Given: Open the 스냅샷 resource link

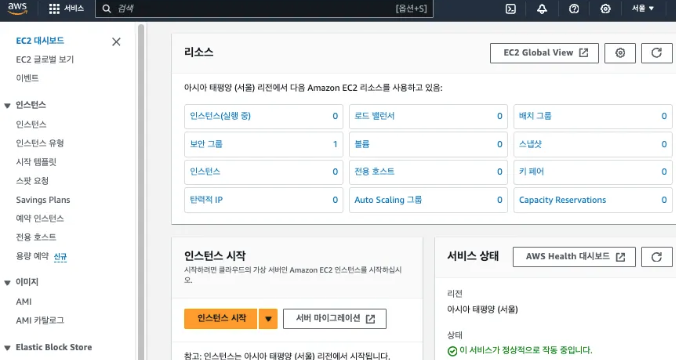Looking at the screenshot, I should 530,144.
